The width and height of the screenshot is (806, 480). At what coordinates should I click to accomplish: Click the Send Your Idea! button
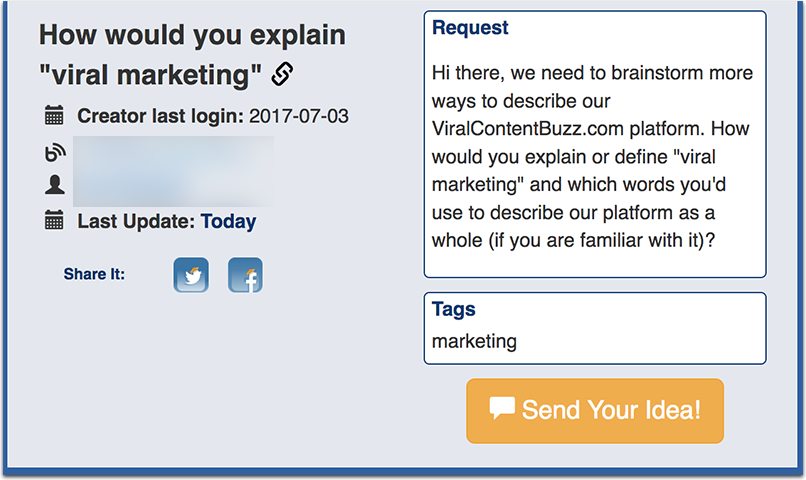coord(595,411)
